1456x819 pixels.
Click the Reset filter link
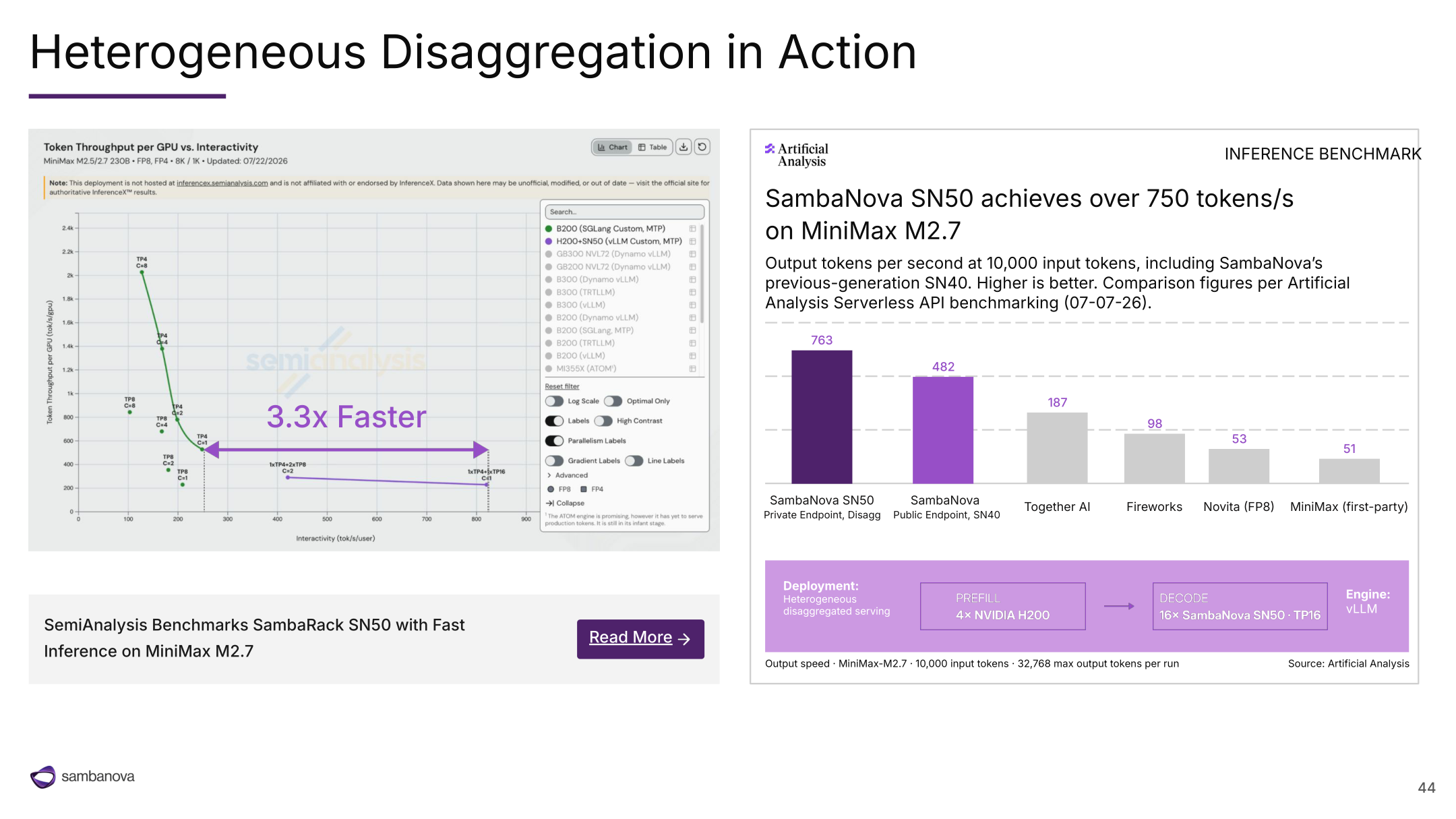point(562,387)
